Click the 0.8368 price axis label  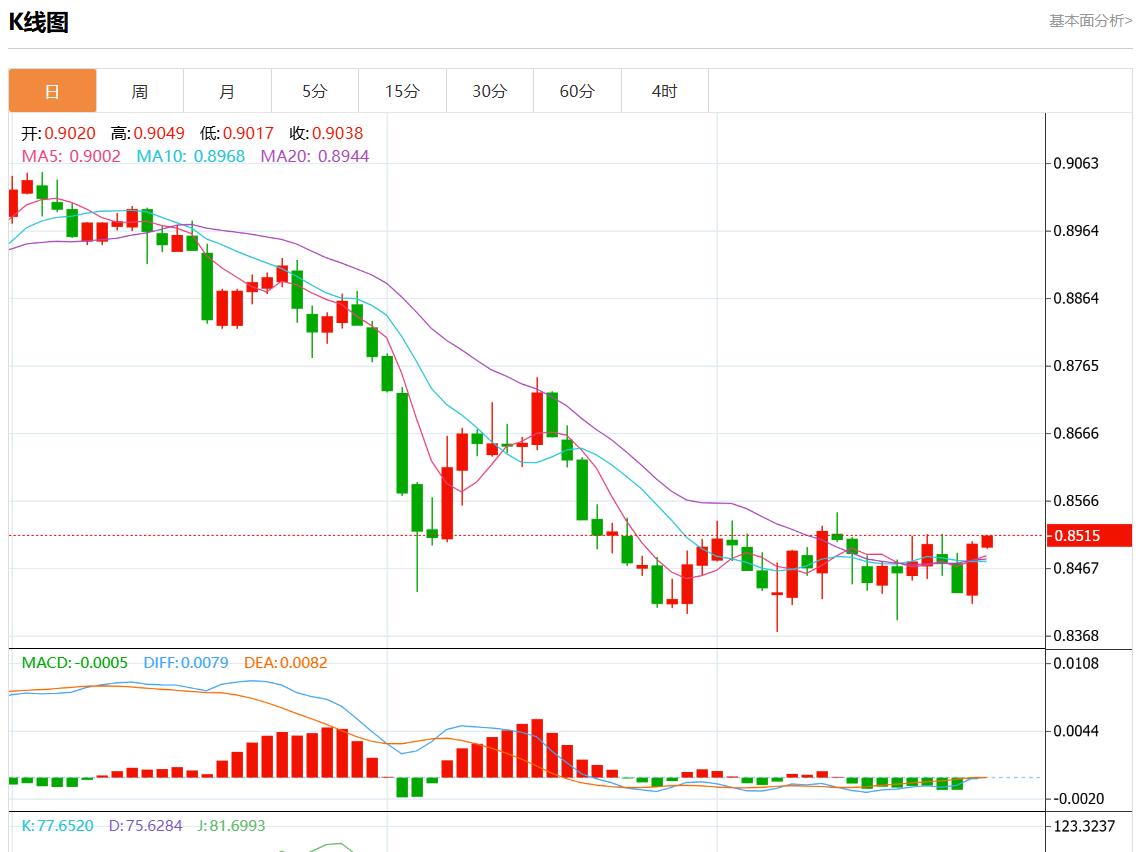[x=1076, y=636]
